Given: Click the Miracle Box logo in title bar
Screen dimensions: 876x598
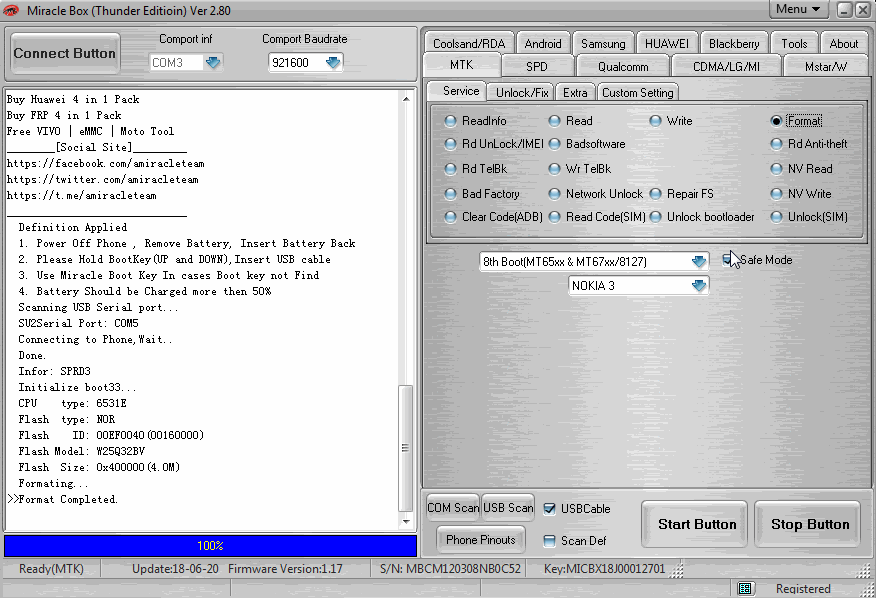Looking at the screenshot, I should (14, 10).
